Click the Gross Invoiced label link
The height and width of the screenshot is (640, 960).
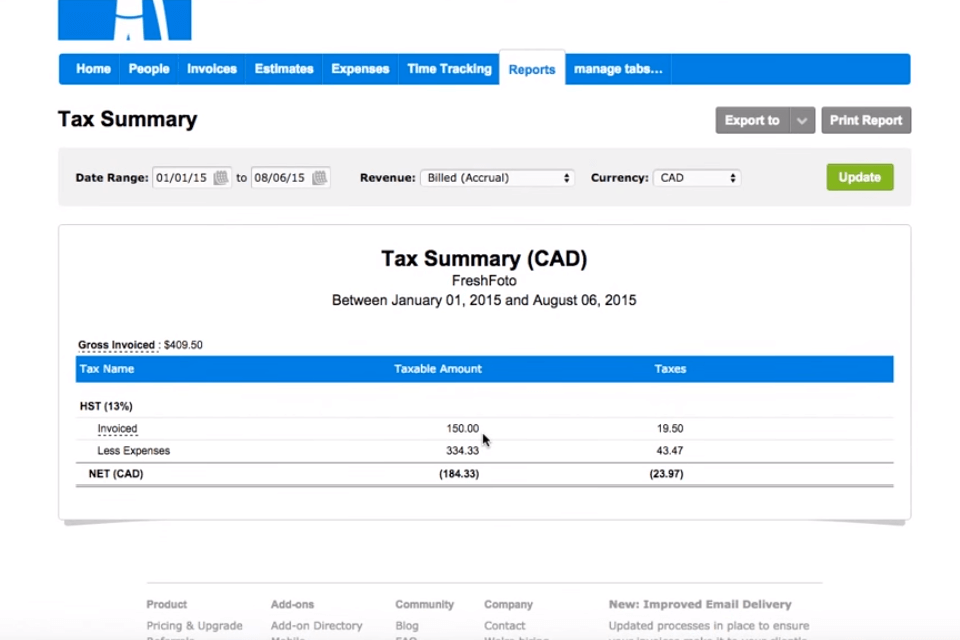coord(116,345)
